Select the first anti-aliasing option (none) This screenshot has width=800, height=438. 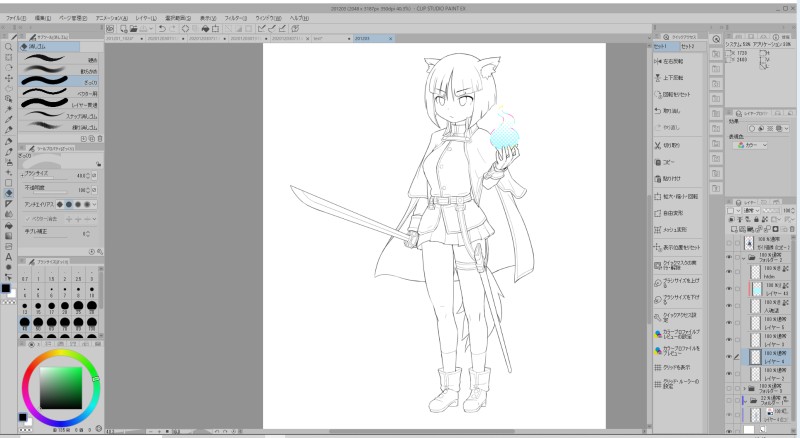60,204
